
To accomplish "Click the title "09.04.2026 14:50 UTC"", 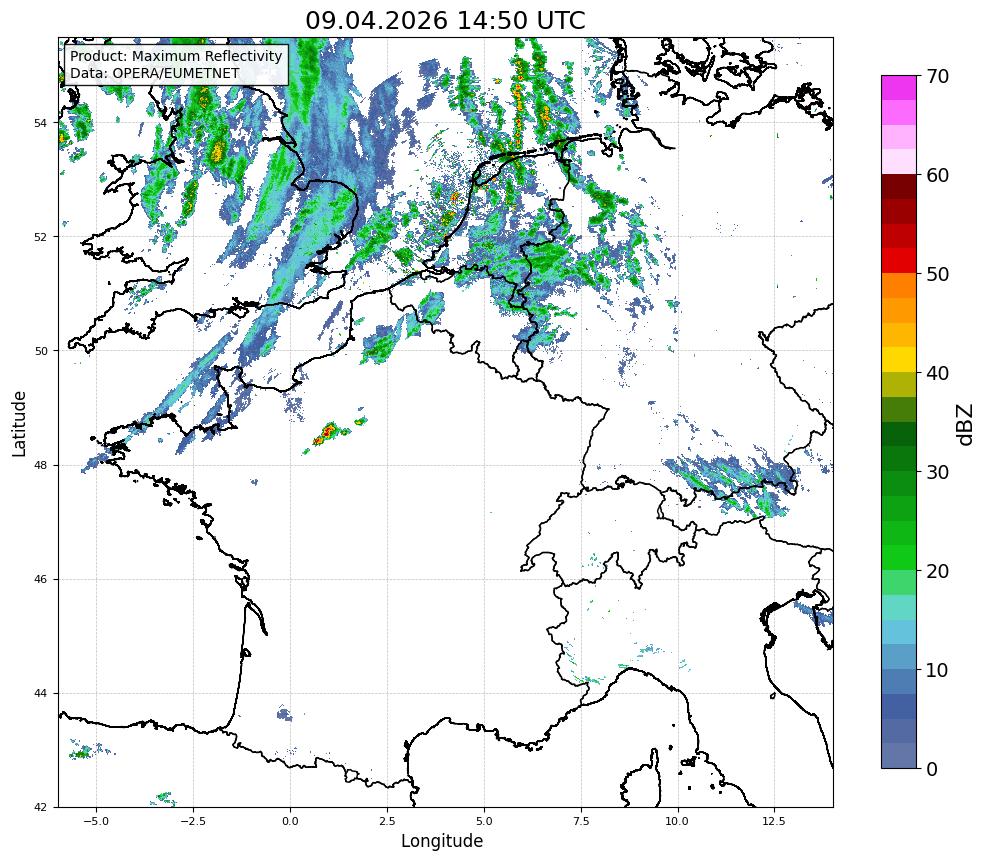I will click(445, 21).
